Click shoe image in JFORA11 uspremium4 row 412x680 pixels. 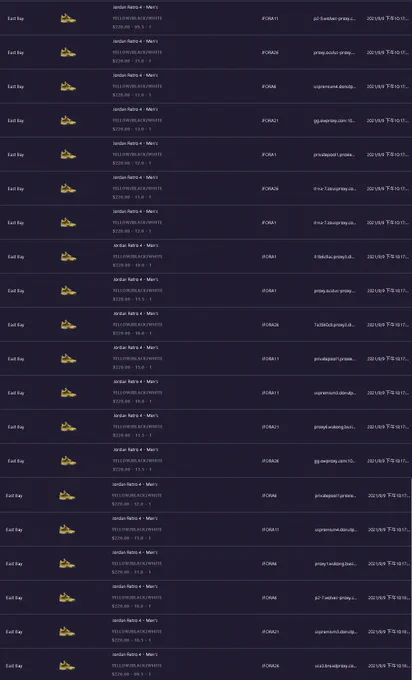pyautogui.click(x=67, y=530)
